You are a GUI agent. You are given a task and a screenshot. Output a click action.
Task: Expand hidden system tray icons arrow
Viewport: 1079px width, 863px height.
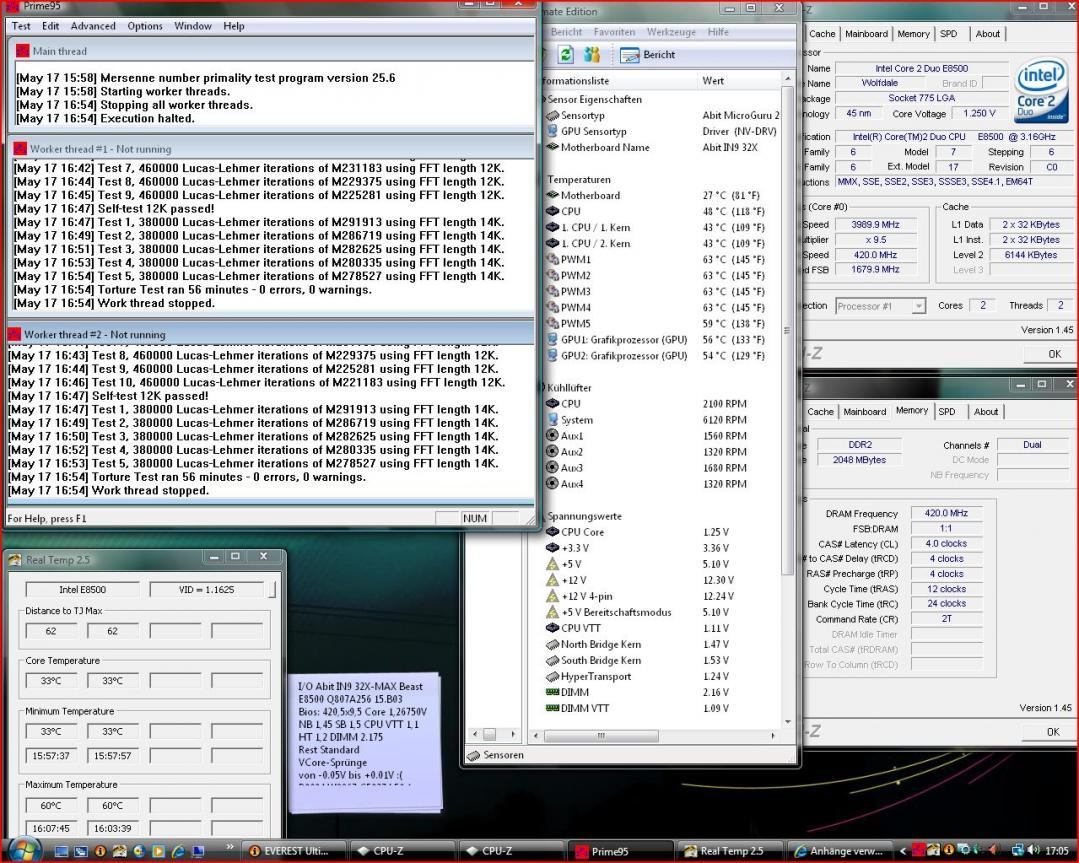coord(903,851)
